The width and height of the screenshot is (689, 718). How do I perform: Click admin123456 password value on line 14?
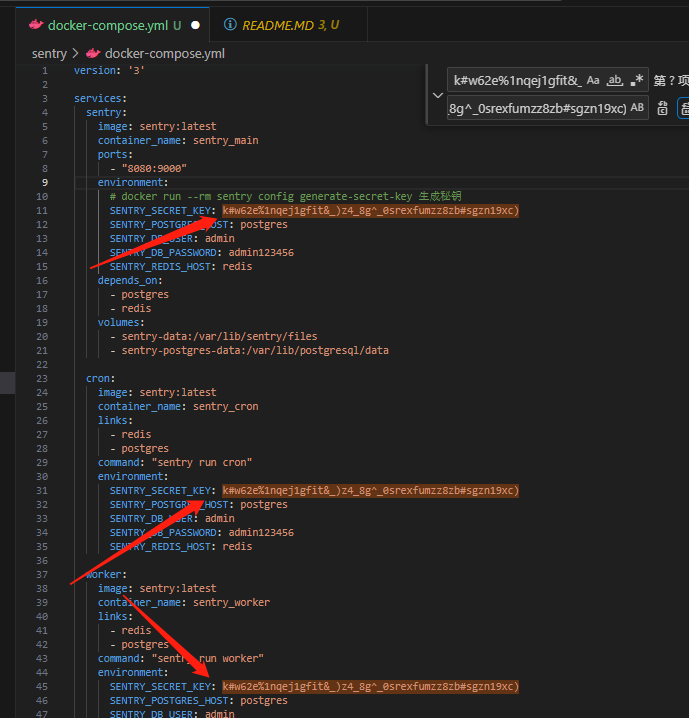point(261,252)
